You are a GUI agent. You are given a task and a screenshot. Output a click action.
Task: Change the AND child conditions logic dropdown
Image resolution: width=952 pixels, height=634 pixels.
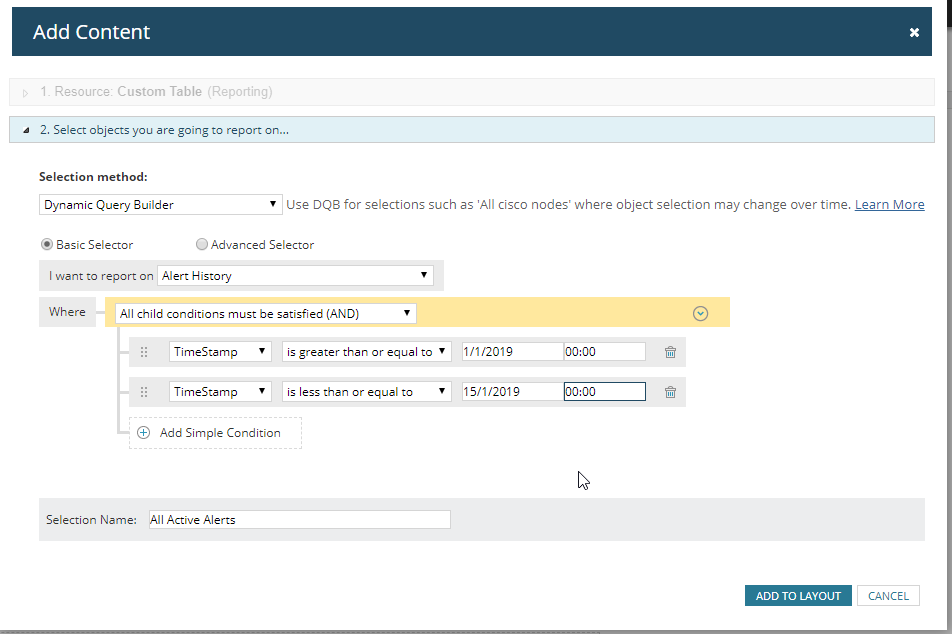pos(265,312)
